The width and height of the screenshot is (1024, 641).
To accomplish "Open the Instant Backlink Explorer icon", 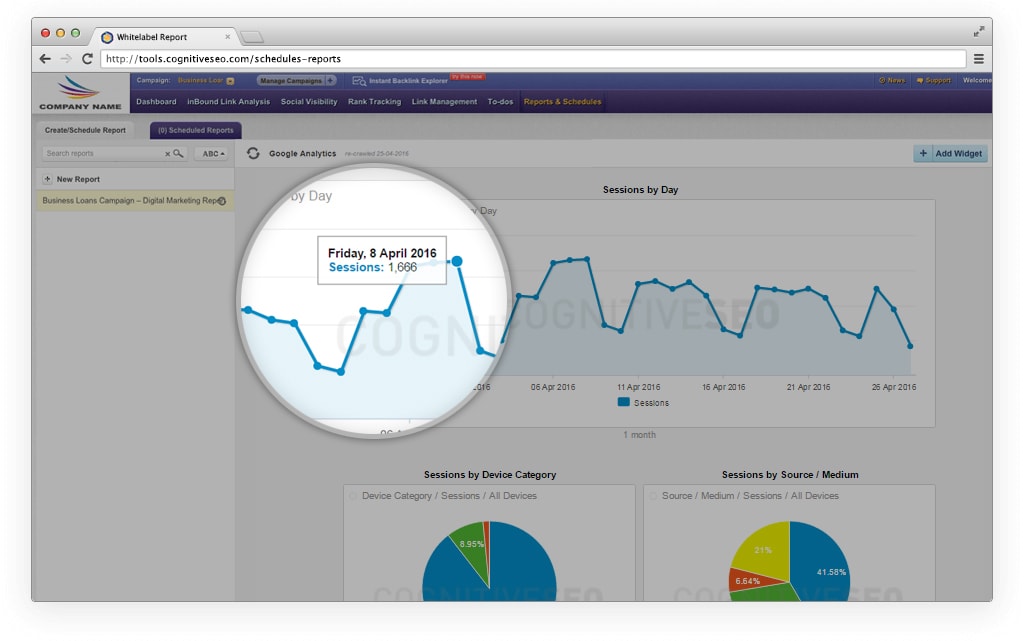I will (358, 80).
